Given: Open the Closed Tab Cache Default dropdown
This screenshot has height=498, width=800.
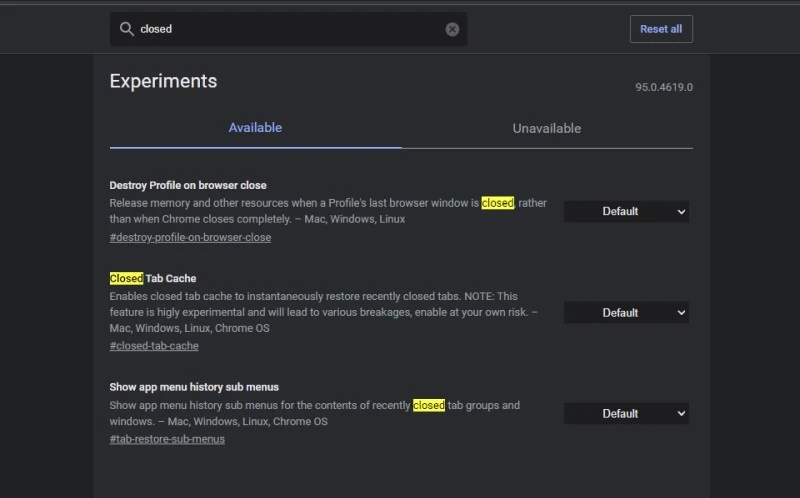Looking at the screenshot, I should (626, 313).
